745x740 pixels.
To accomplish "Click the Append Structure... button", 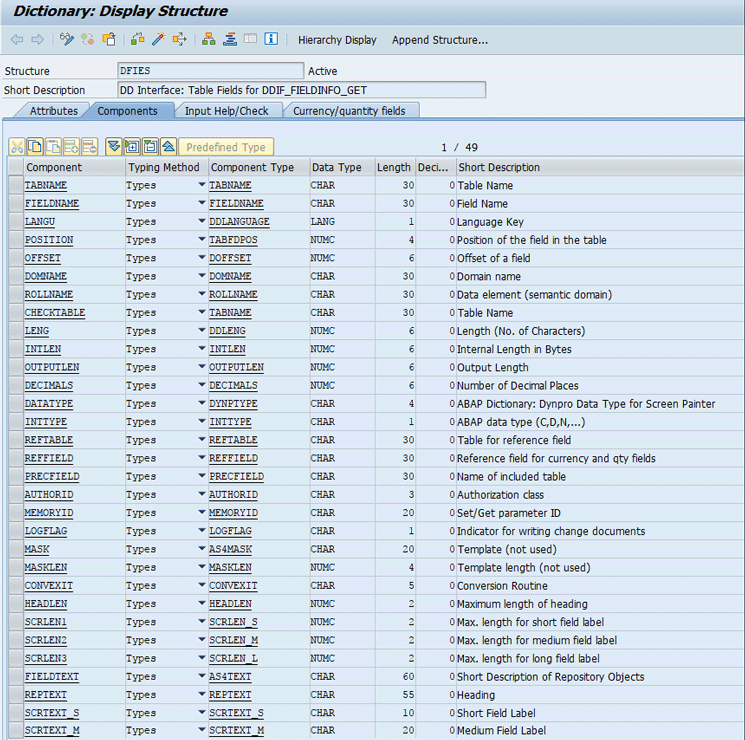I will click(439, 40).
